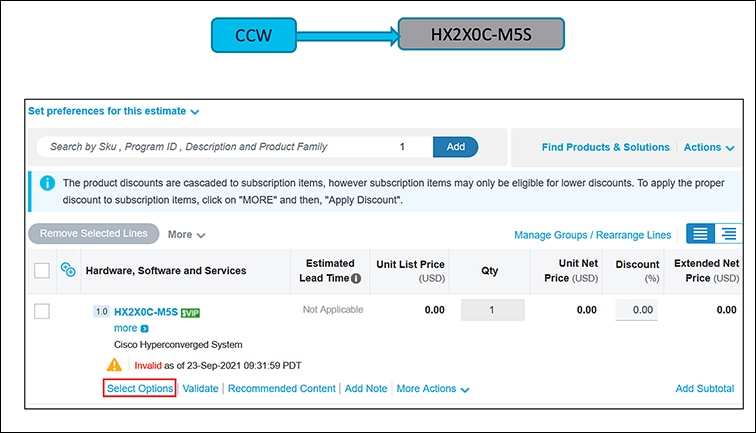The height and width of the screenshot is (433, 756).
Task: Switch to the compact list view icon
Action: (700, 233)
